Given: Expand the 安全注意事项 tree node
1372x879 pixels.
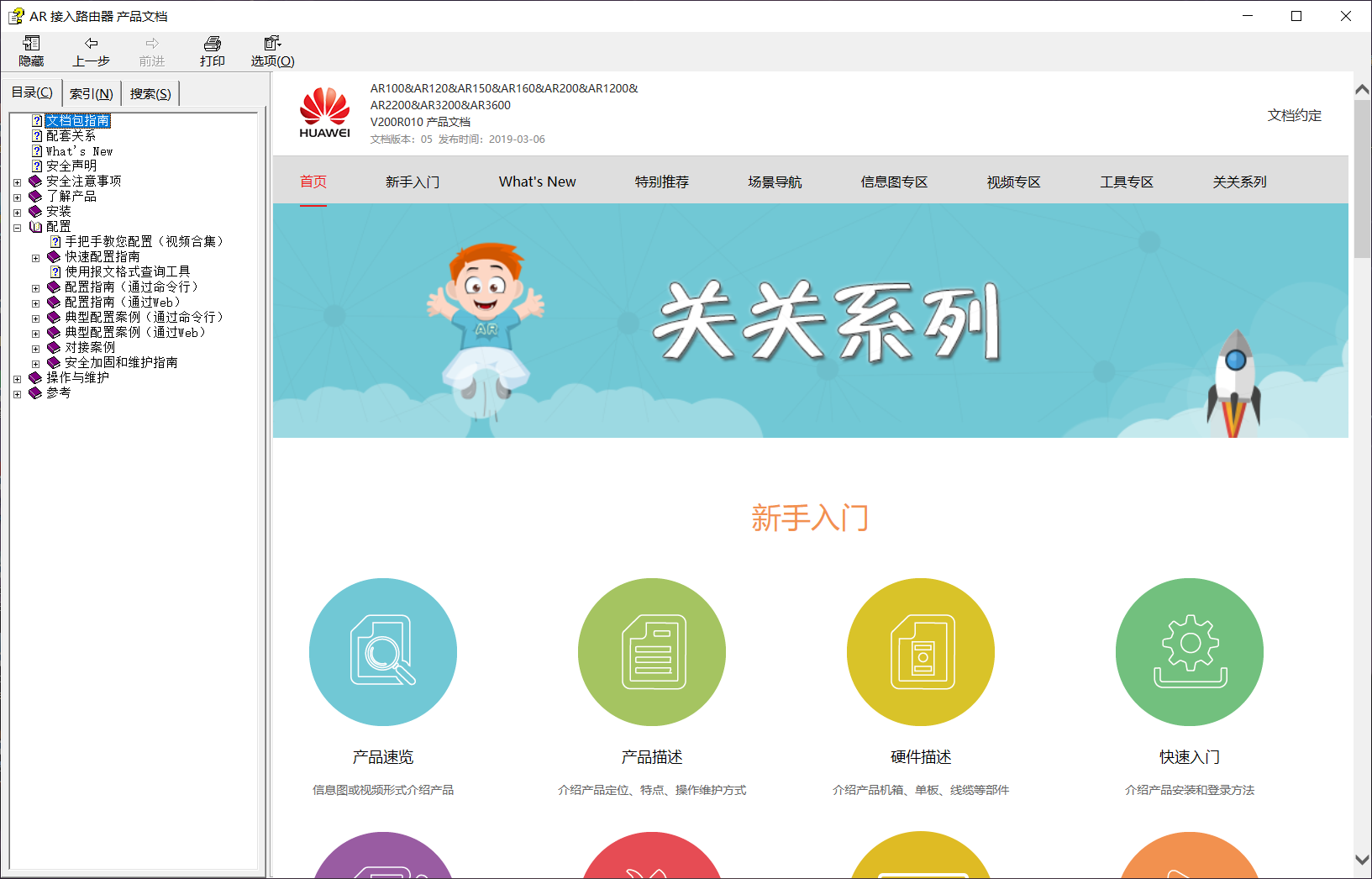Looking at the screenshot, I should [x=17, y=182].
